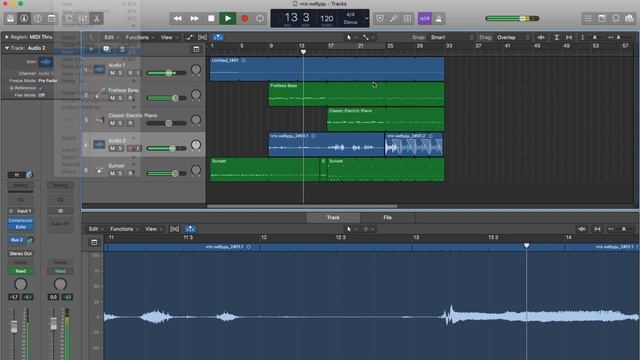Open the List Editors button
The width and height of the screenshot is (640, 360).
[588, 18]
